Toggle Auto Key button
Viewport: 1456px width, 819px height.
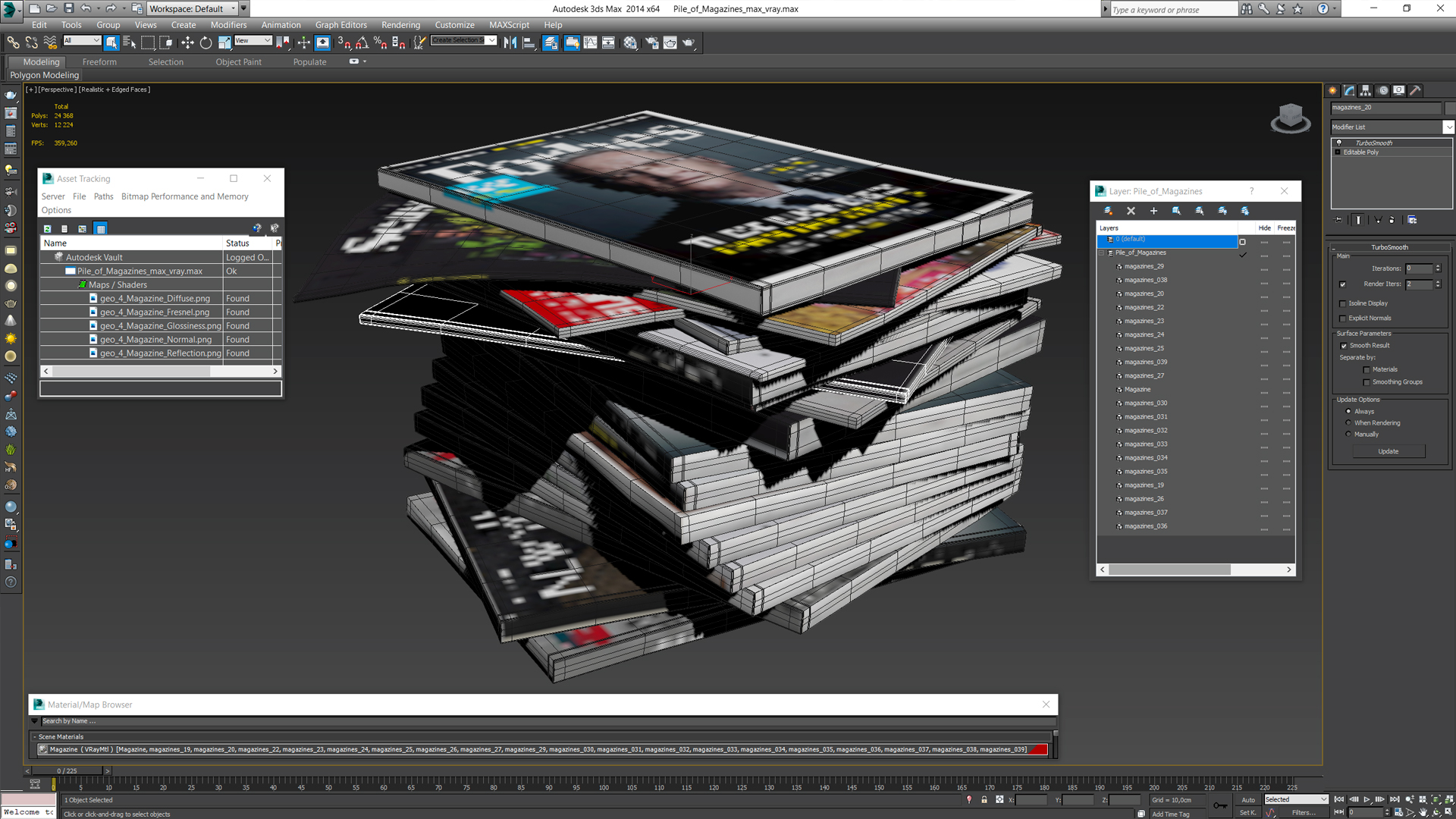pos(1247,799)
